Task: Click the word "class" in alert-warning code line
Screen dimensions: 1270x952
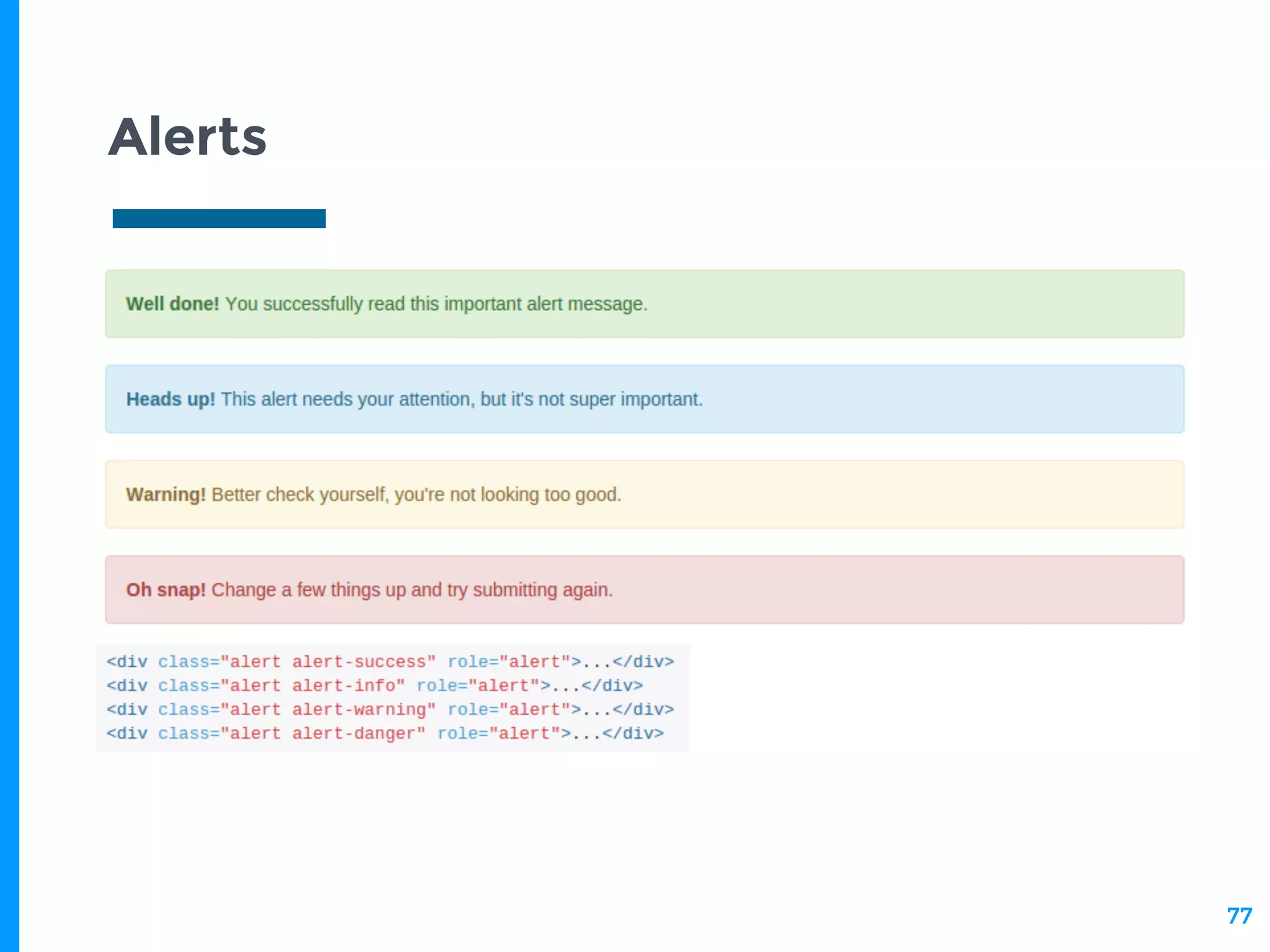Action: coord(184,710)
